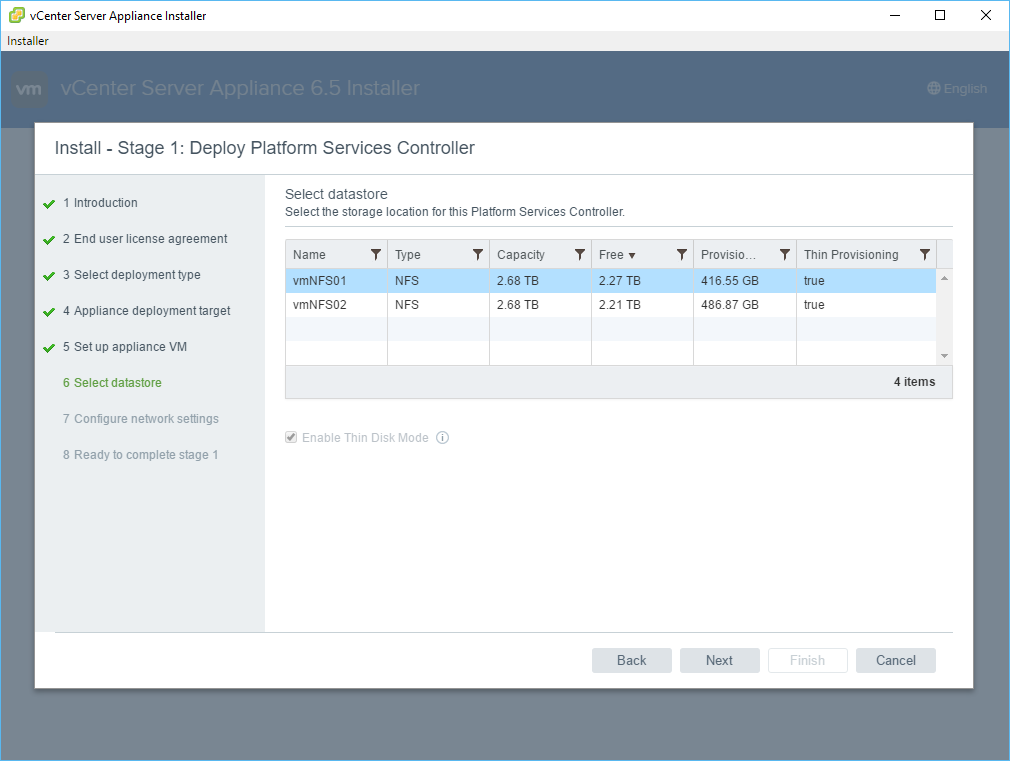Click the Next button

tap(719, 660)
